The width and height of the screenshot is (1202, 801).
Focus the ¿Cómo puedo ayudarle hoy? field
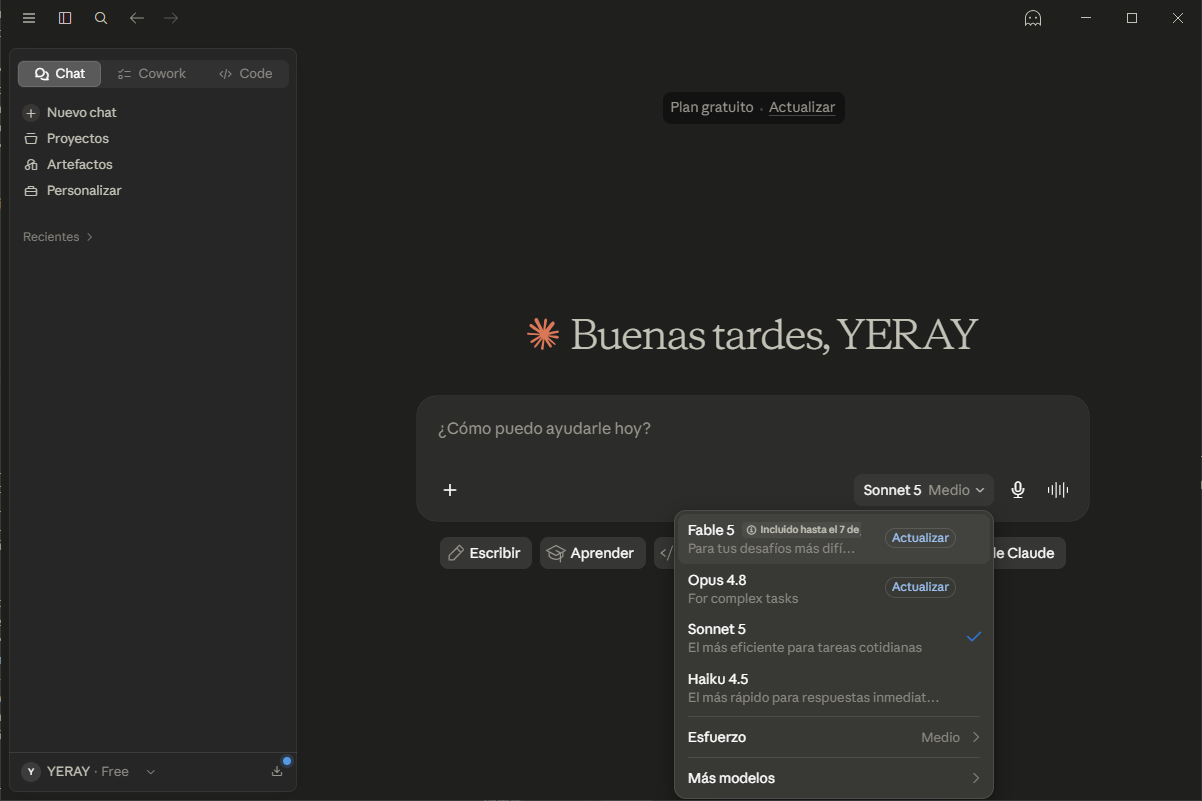pyautogui.click(x=752, y=429)
